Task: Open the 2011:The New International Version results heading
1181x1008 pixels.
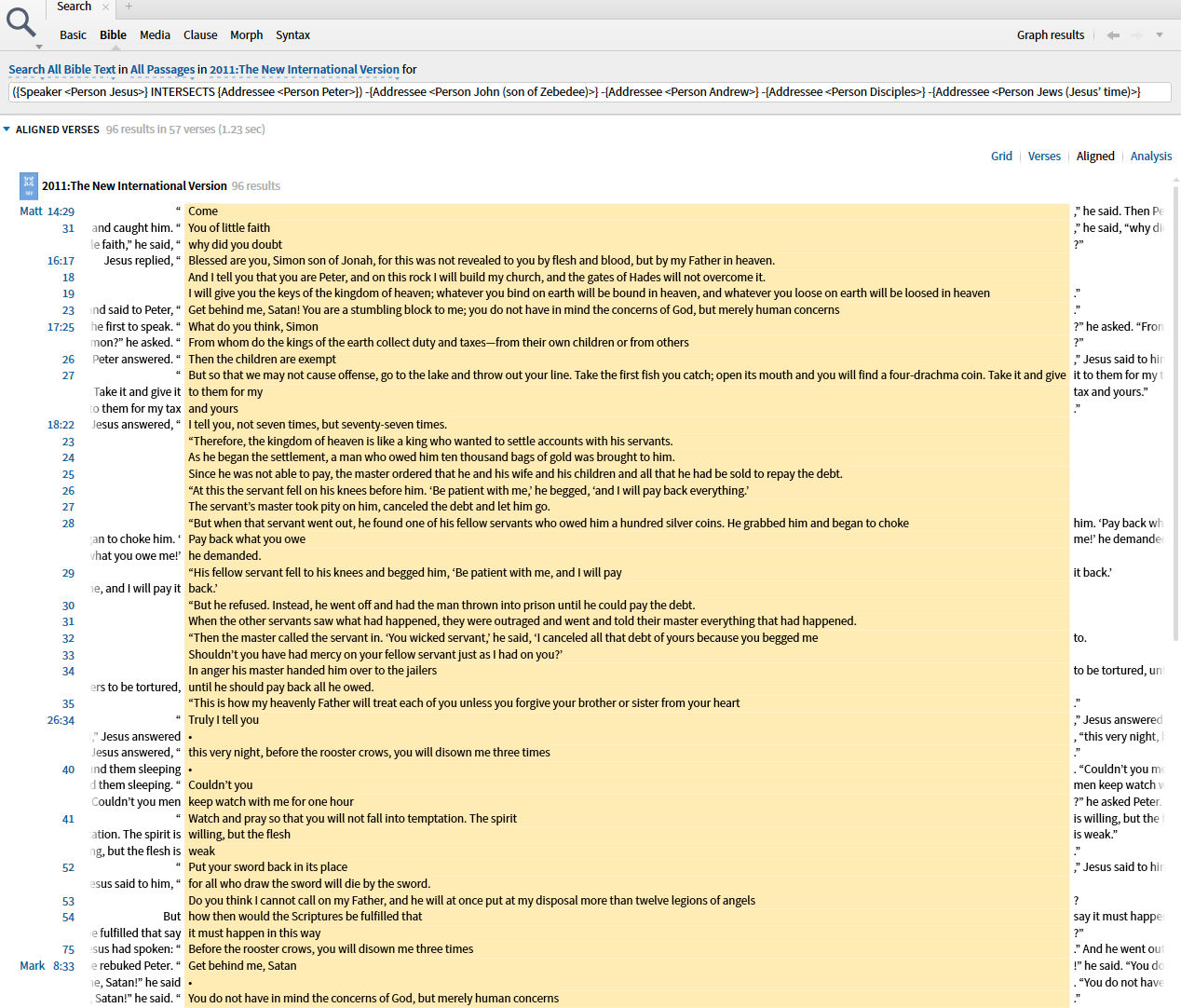Action: [x=134, y=185]
